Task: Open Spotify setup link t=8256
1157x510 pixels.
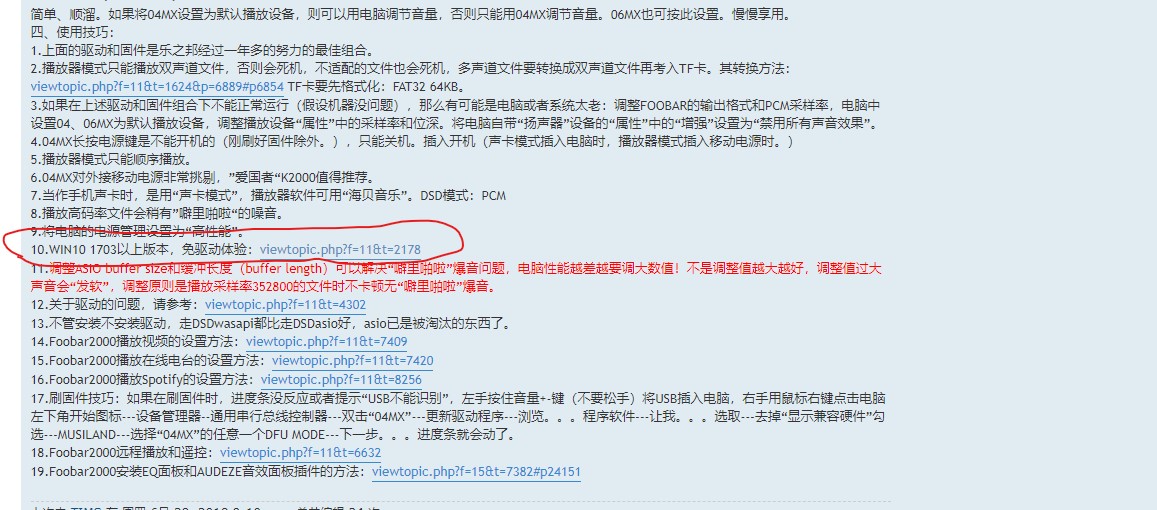Action: coord(342,379)
